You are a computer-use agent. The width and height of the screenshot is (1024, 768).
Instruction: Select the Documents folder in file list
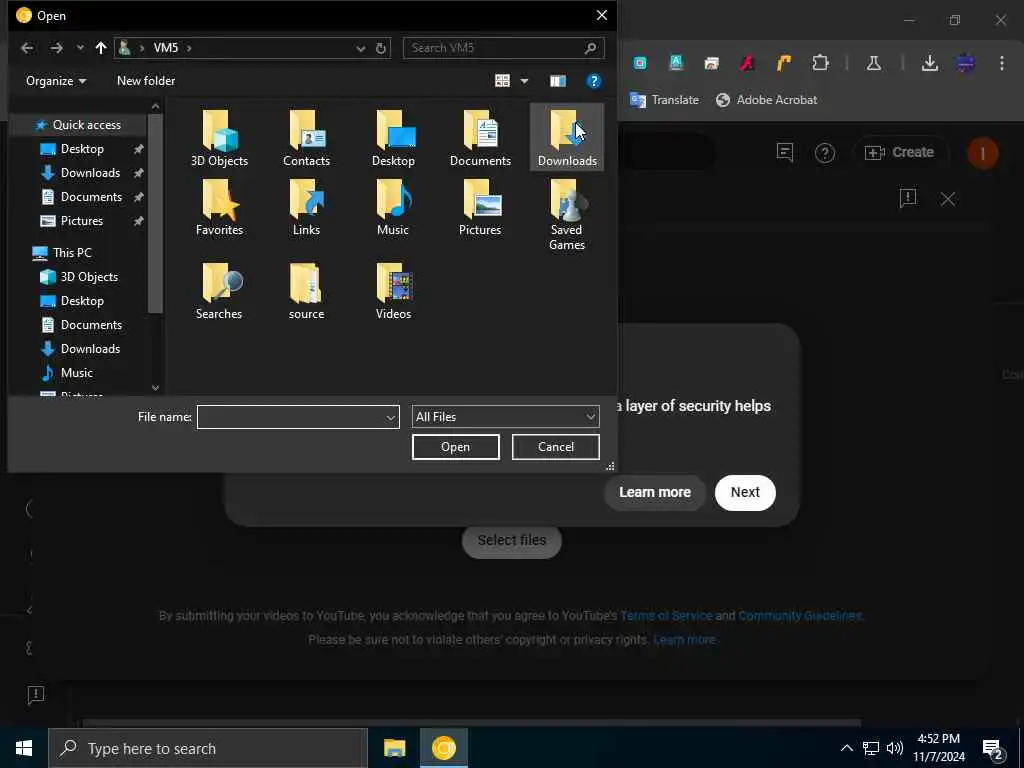tap(480, 138)
